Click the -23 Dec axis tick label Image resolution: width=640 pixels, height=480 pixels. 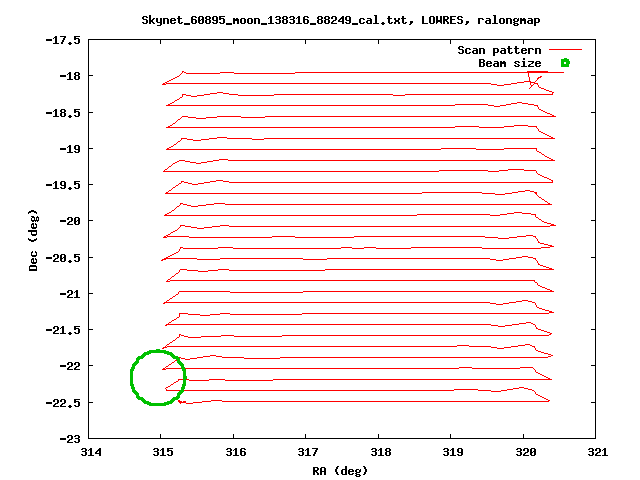coord(70,439)
